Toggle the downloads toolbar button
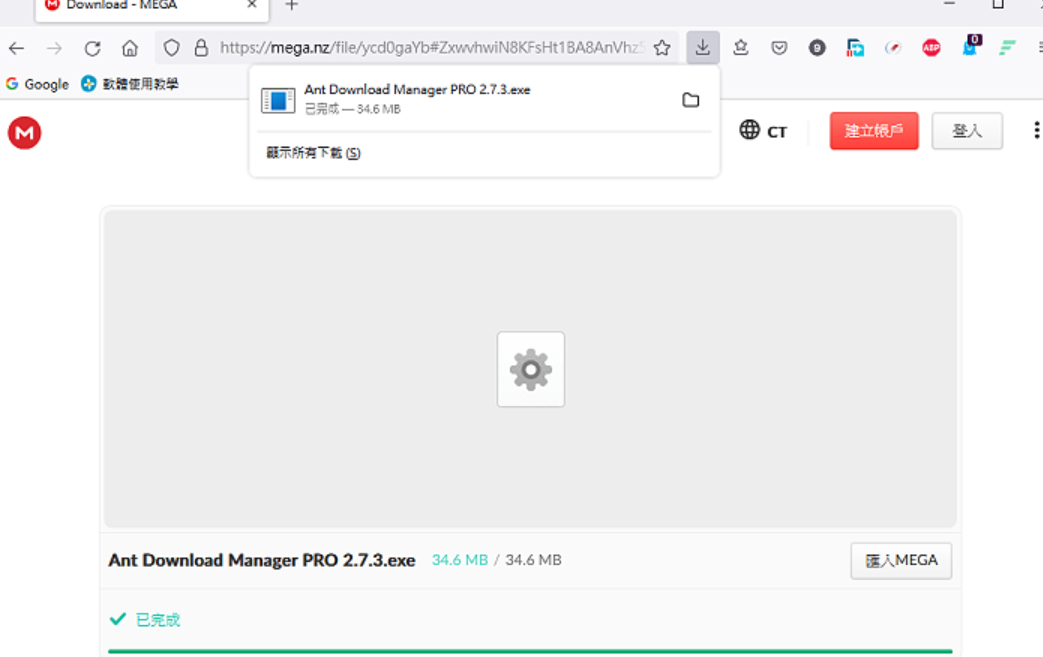The height and width of the screenshot is (657, 1043). (702, 47)
